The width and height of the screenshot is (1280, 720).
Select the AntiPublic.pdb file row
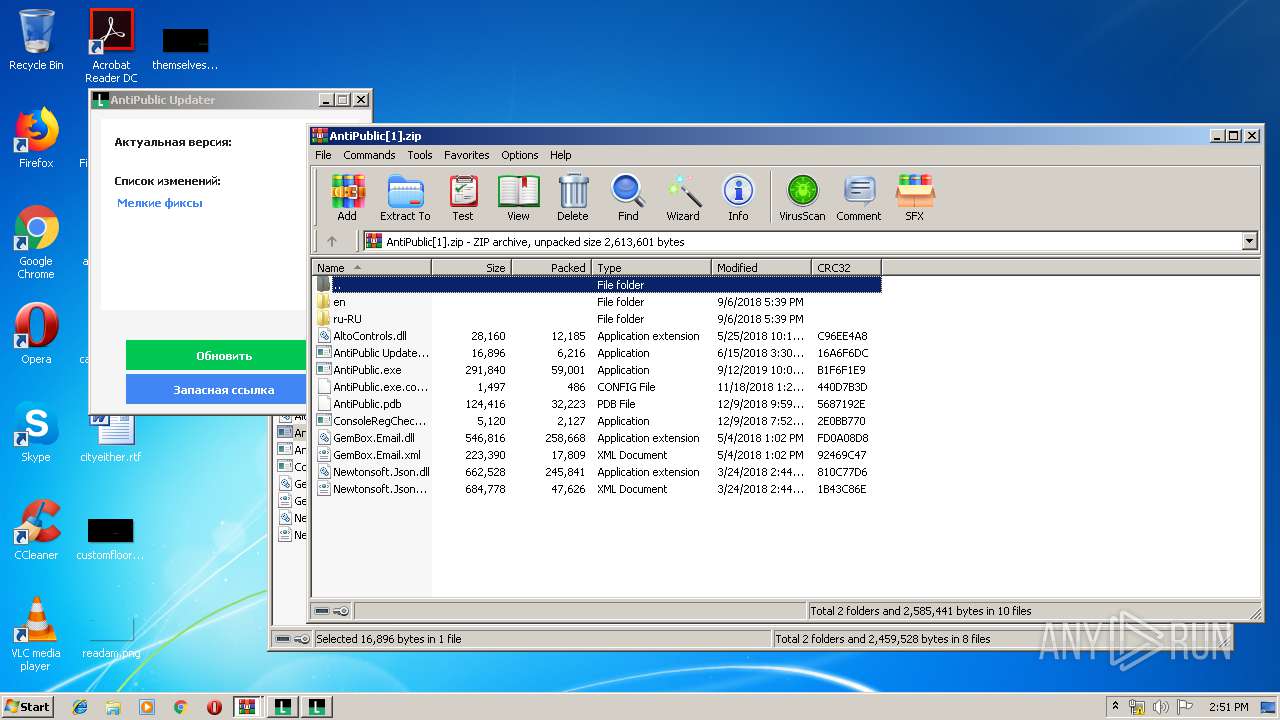click(597, 404)
